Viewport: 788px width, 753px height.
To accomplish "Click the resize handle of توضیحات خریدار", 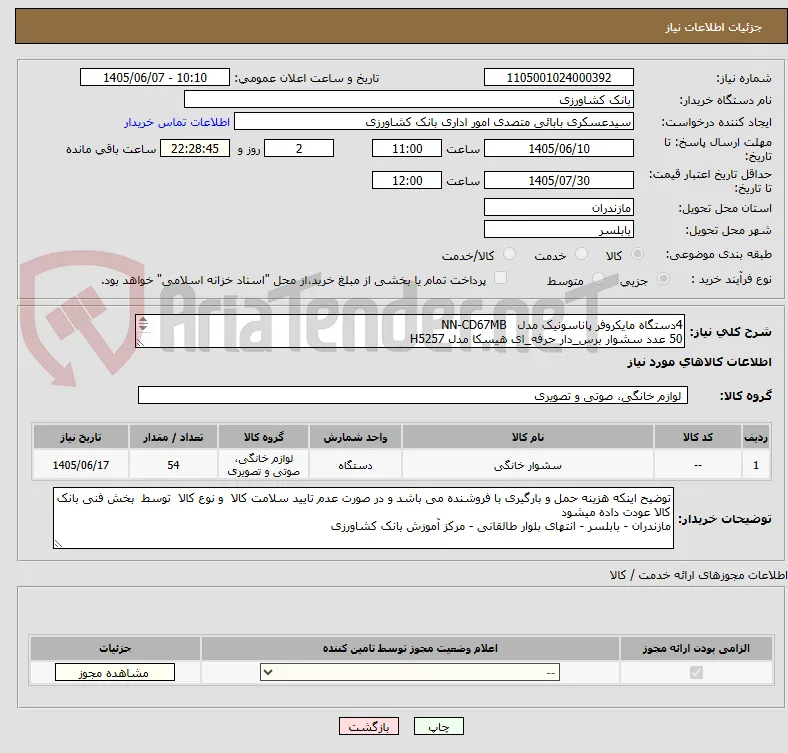I will click(58, 543).
